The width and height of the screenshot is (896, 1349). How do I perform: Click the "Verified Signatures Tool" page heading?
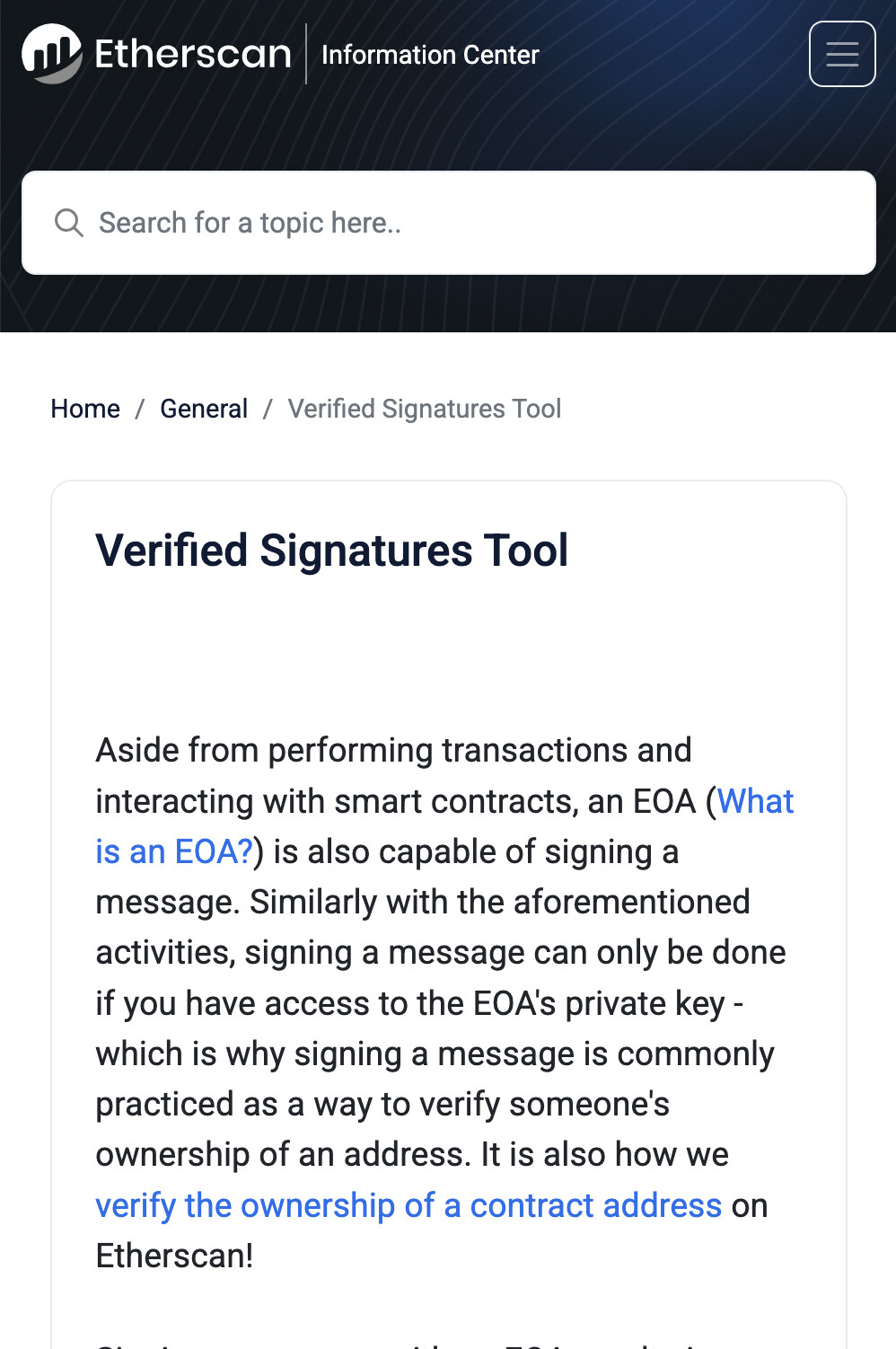pyautogui.click(x=331, y=550)
